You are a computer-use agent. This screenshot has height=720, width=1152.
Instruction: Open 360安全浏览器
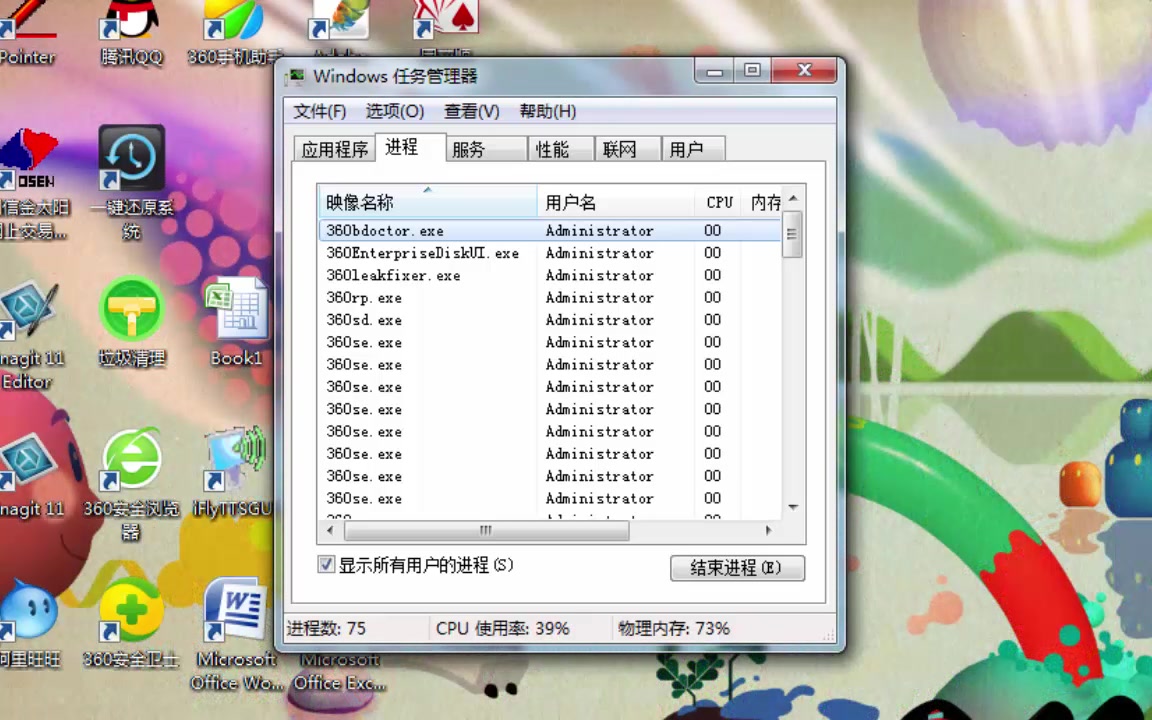(x=131, y=460)
